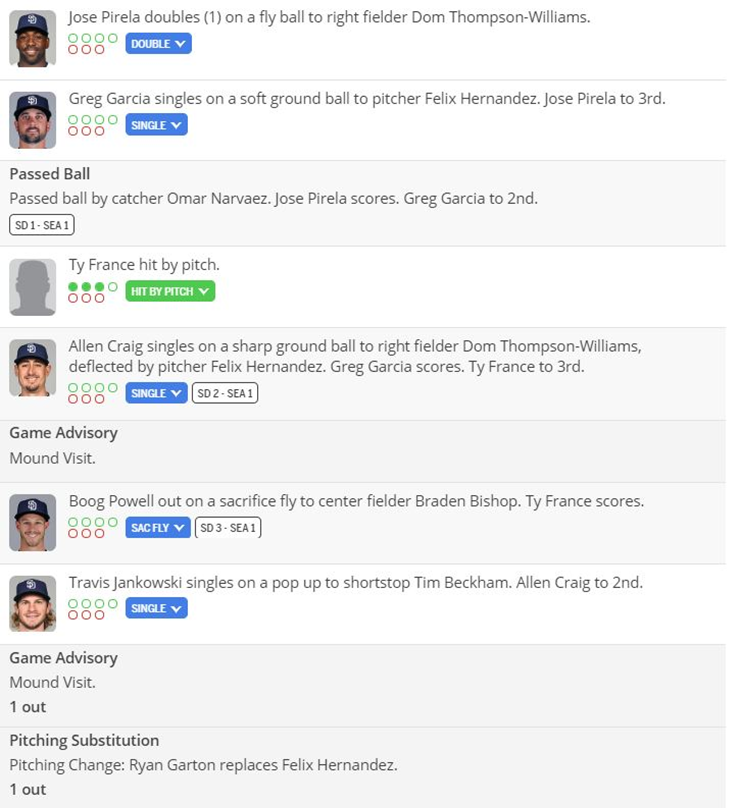Click the ball-strike count dots for Ty France
The image size is (741, 808).
(x=92, y=292)
